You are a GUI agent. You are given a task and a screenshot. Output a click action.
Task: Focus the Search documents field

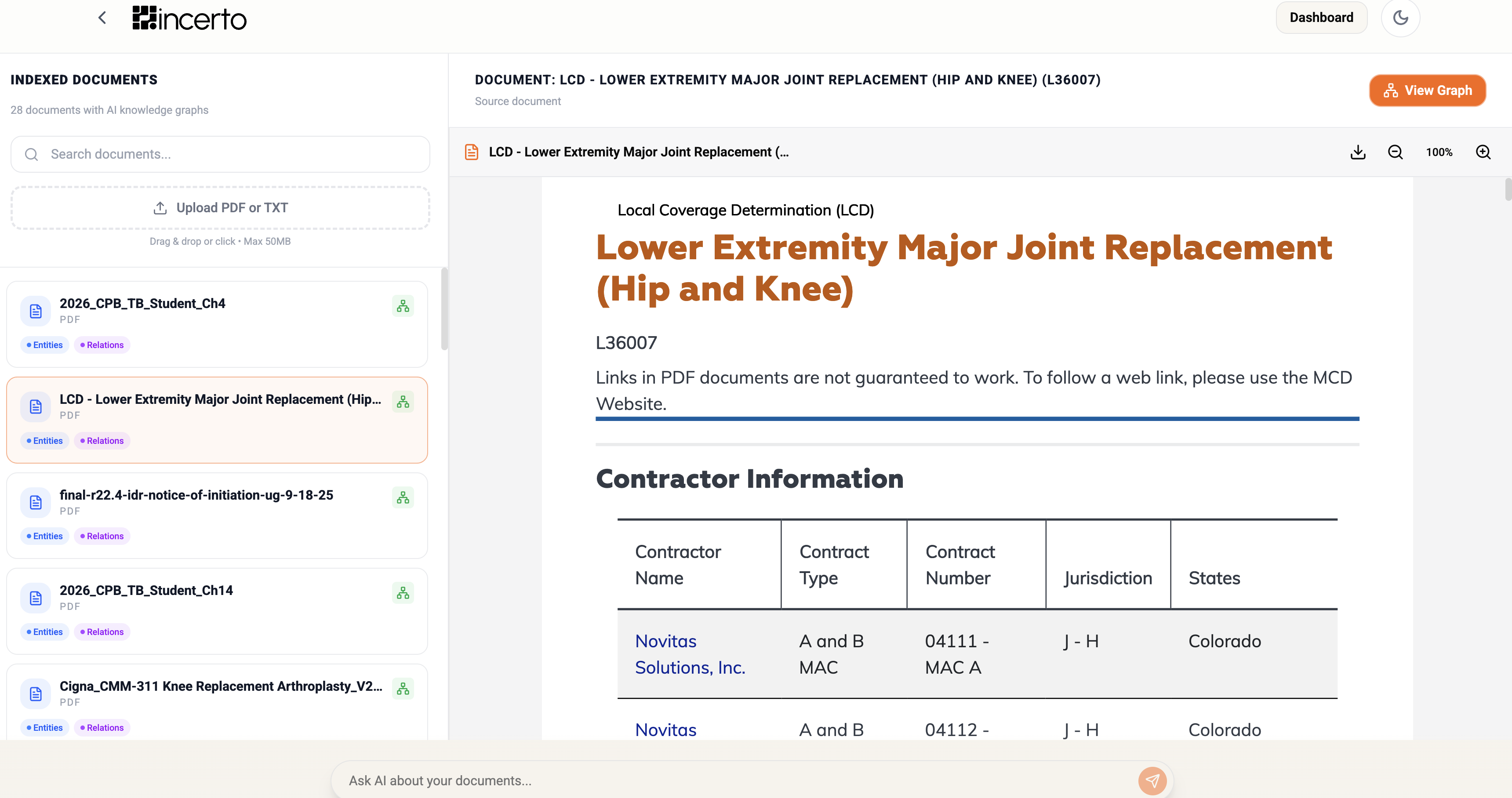tap(220, 154)
